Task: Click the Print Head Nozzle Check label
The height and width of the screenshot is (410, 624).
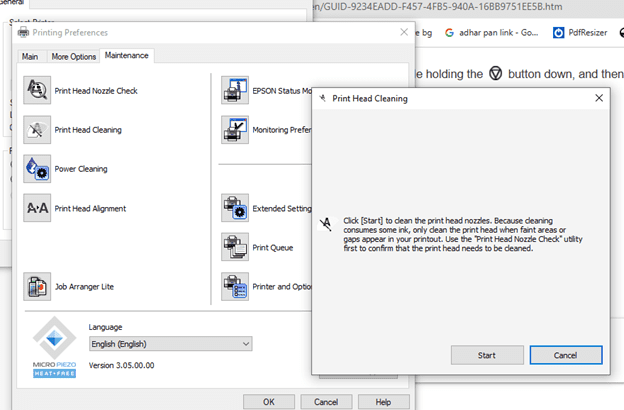Action: pyautogui.click(x=96, y=91)
